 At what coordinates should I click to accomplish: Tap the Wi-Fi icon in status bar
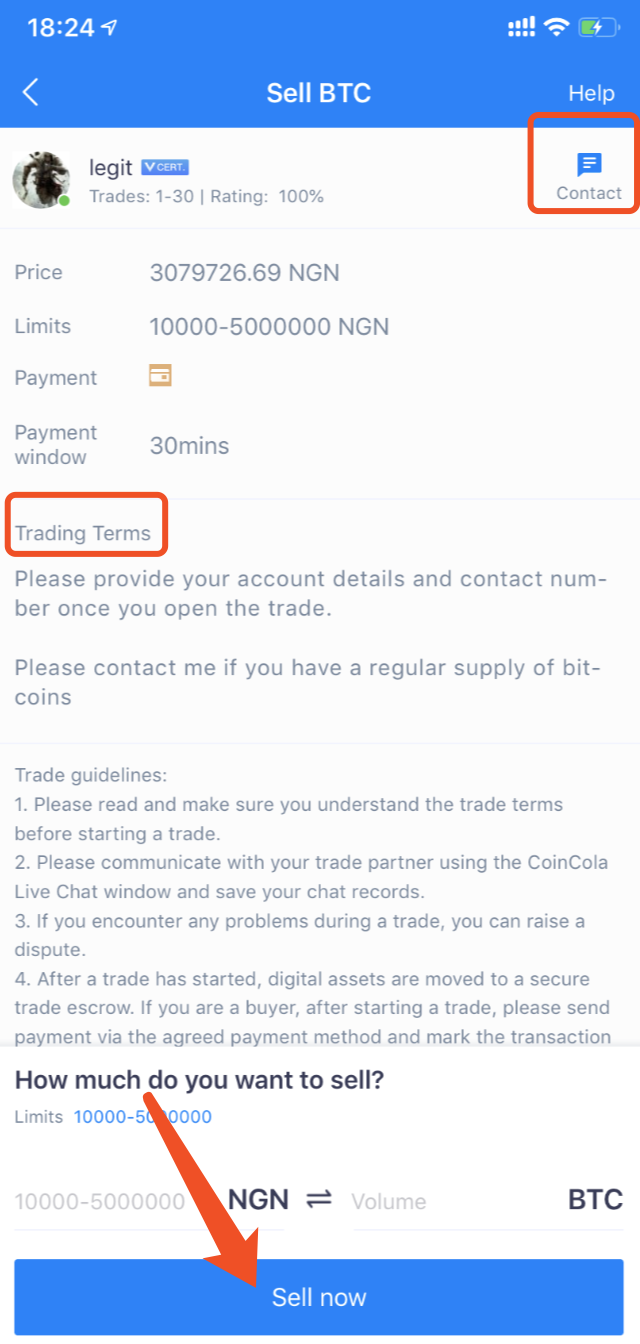coord(556,28)
